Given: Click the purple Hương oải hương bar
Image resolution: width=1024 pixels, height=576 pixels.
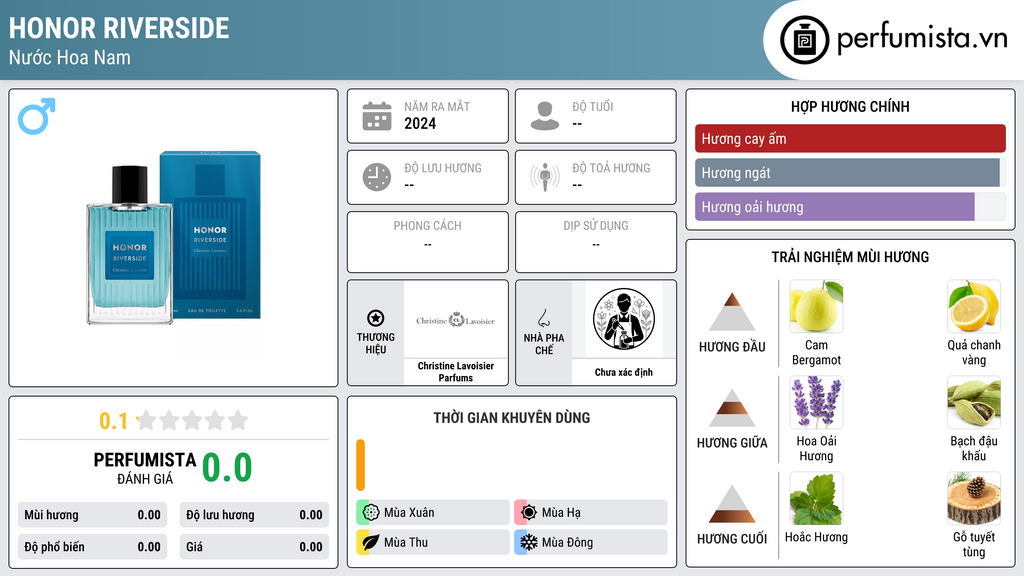Looking at the screenshot, I should [835, 206].
